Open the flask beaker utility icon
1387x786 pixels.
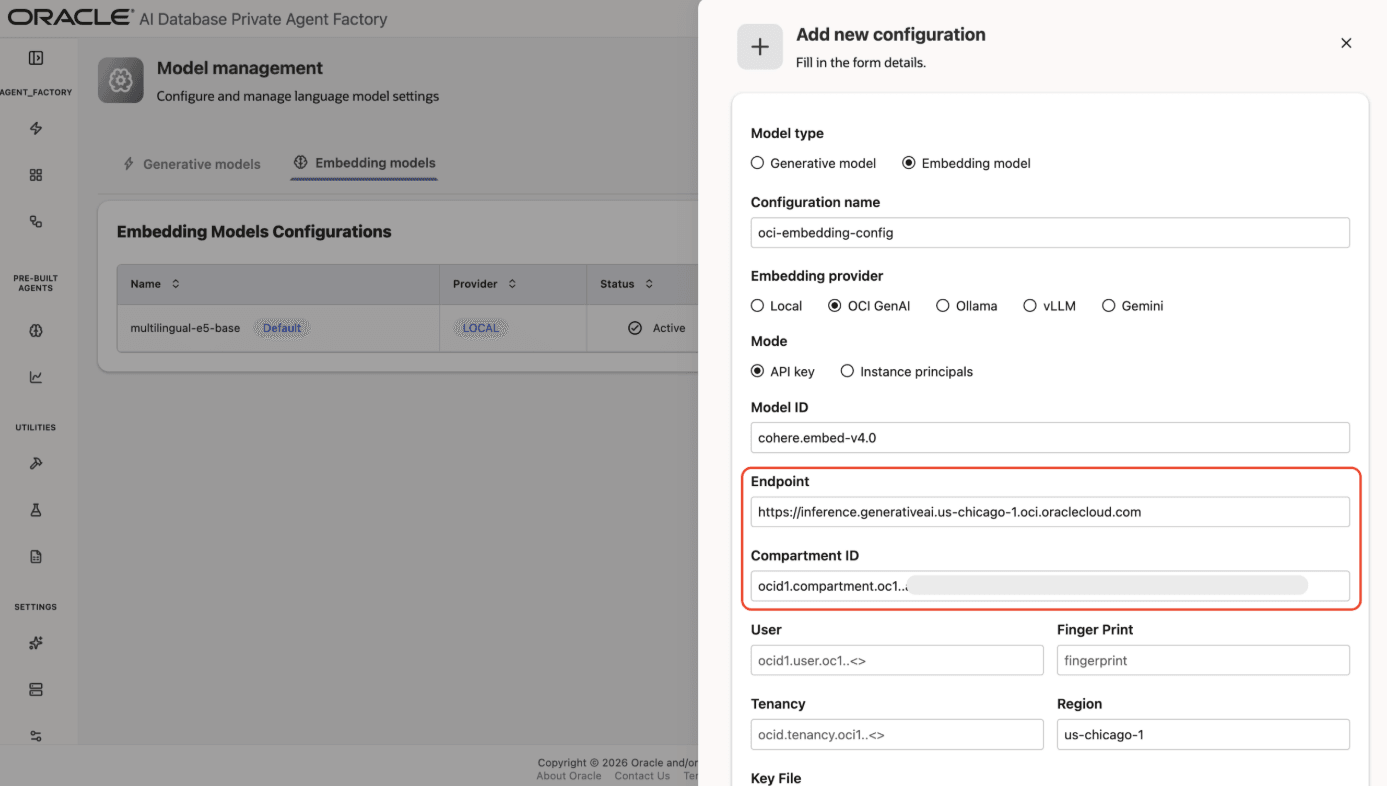pyautogui.click(x=36, y=510)
